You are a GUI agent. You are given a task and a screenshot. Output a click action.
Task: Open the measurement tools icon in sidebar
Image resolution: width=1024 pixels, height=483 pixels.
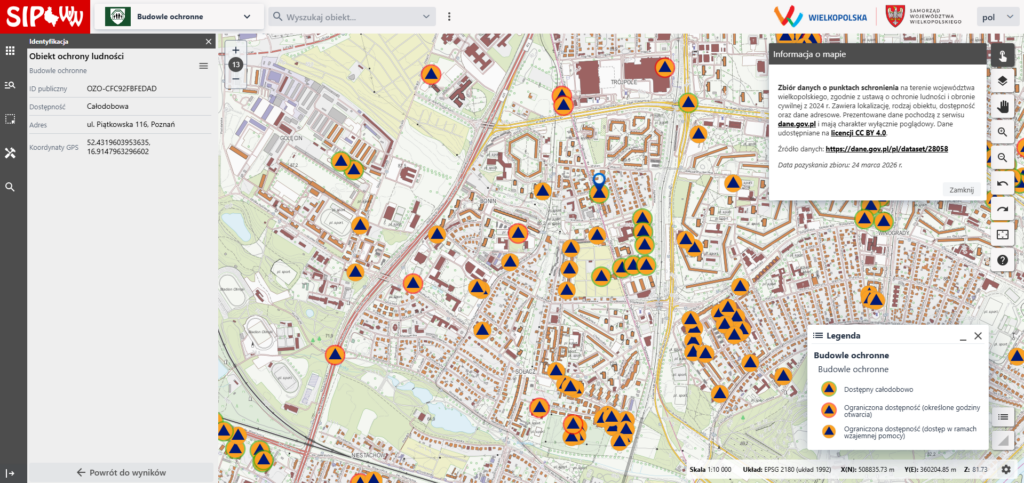tap(10, 153)
